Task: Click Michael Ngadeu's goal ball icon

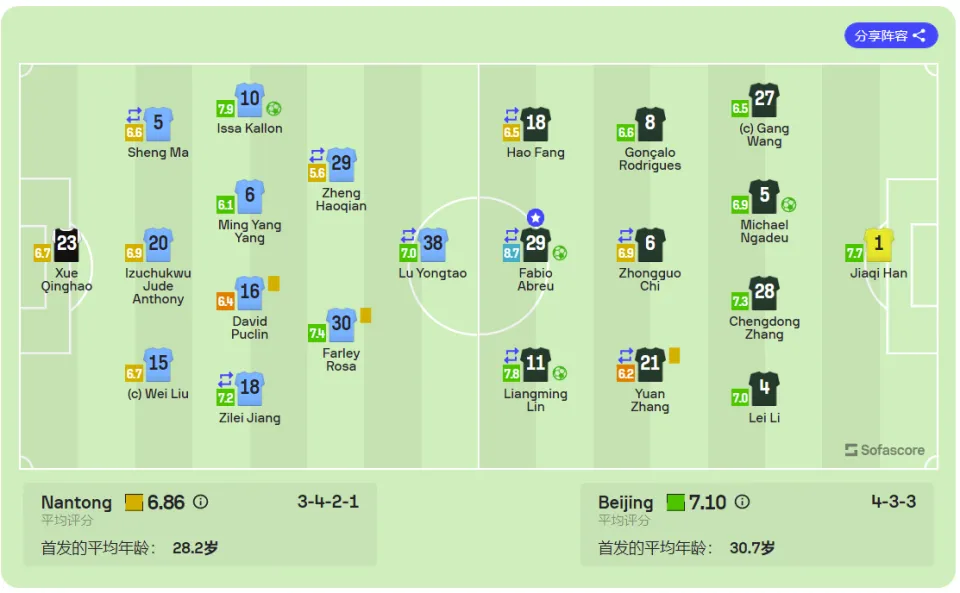Action: (x=789, y=205)
